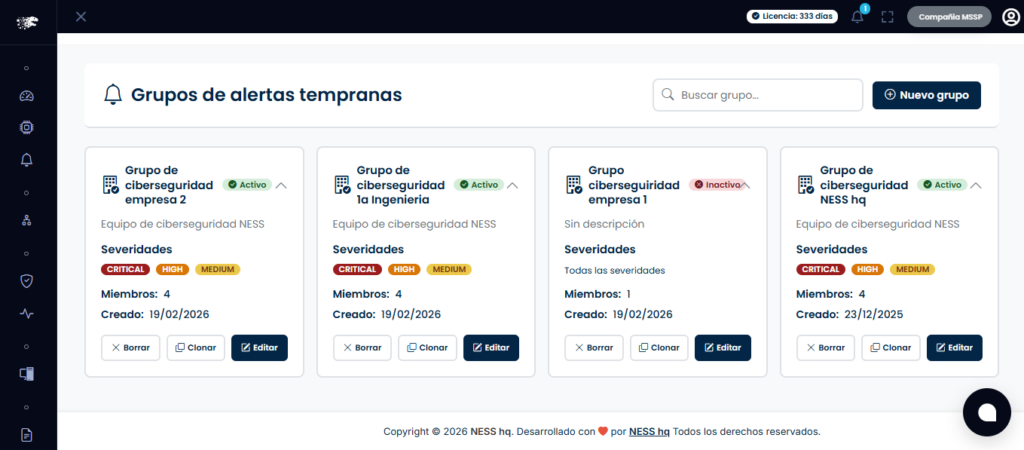Click the shield check icon in sidebar
Image resolution: width=1024 pixels, height=450 pixels.
pos(27,281)
